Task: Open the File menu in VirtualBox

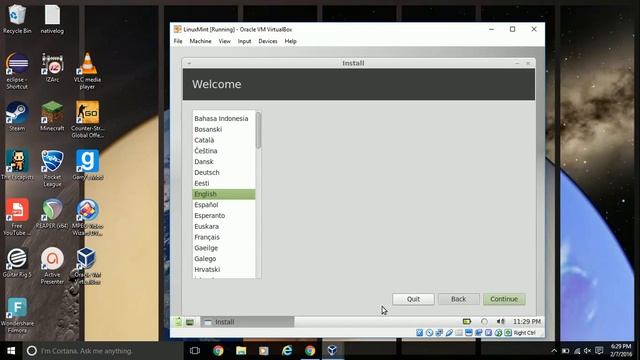Action: pyautogui.click(x=178, y=41)
